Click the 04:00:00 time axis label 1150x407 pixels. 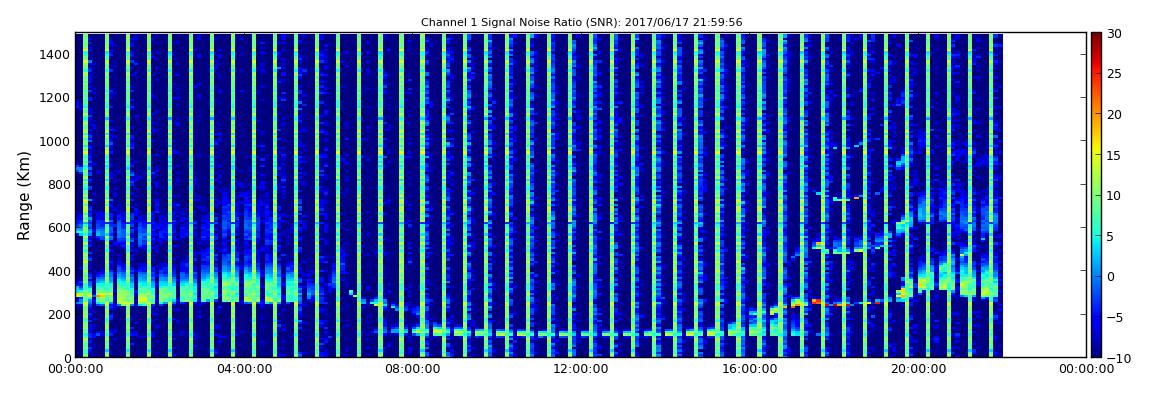(x=243, y=370)
